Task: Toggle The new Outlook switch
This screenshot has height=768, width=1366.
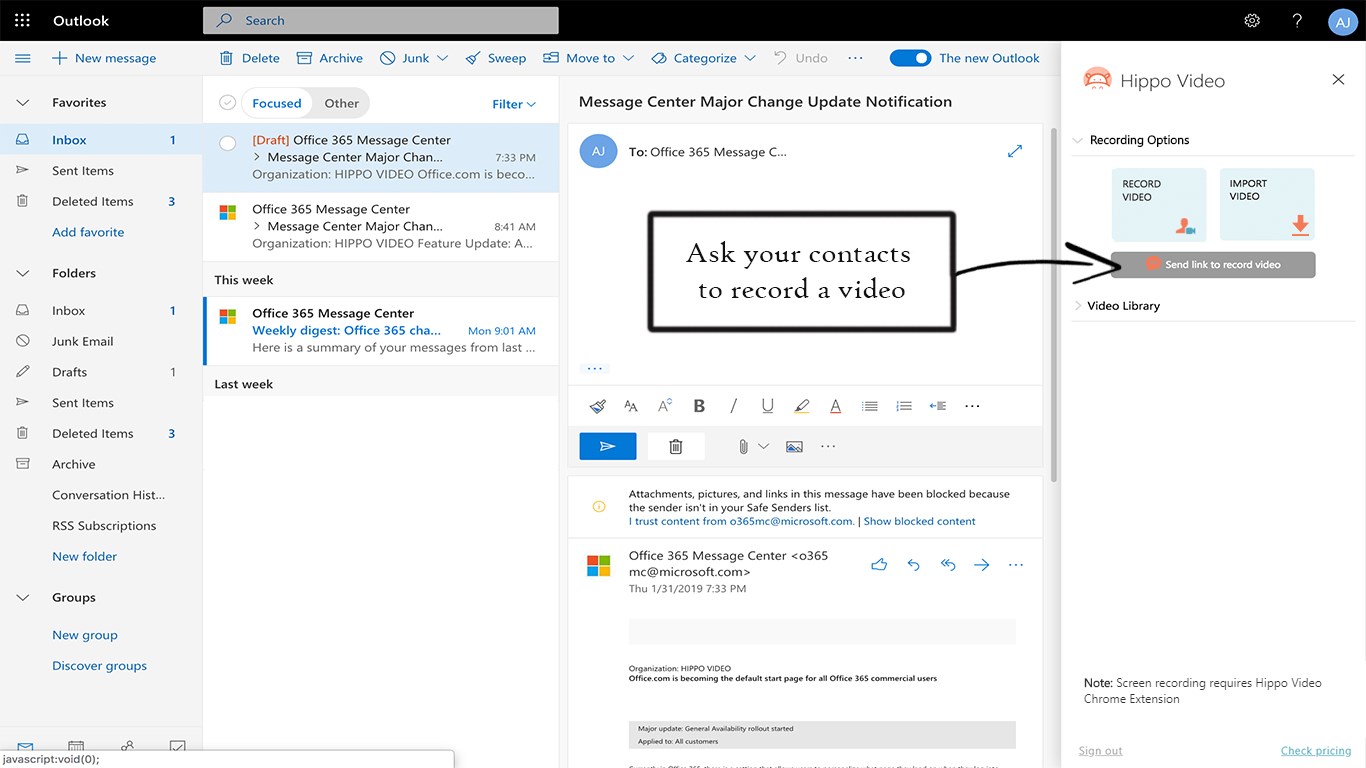Action: pos(910,58)
